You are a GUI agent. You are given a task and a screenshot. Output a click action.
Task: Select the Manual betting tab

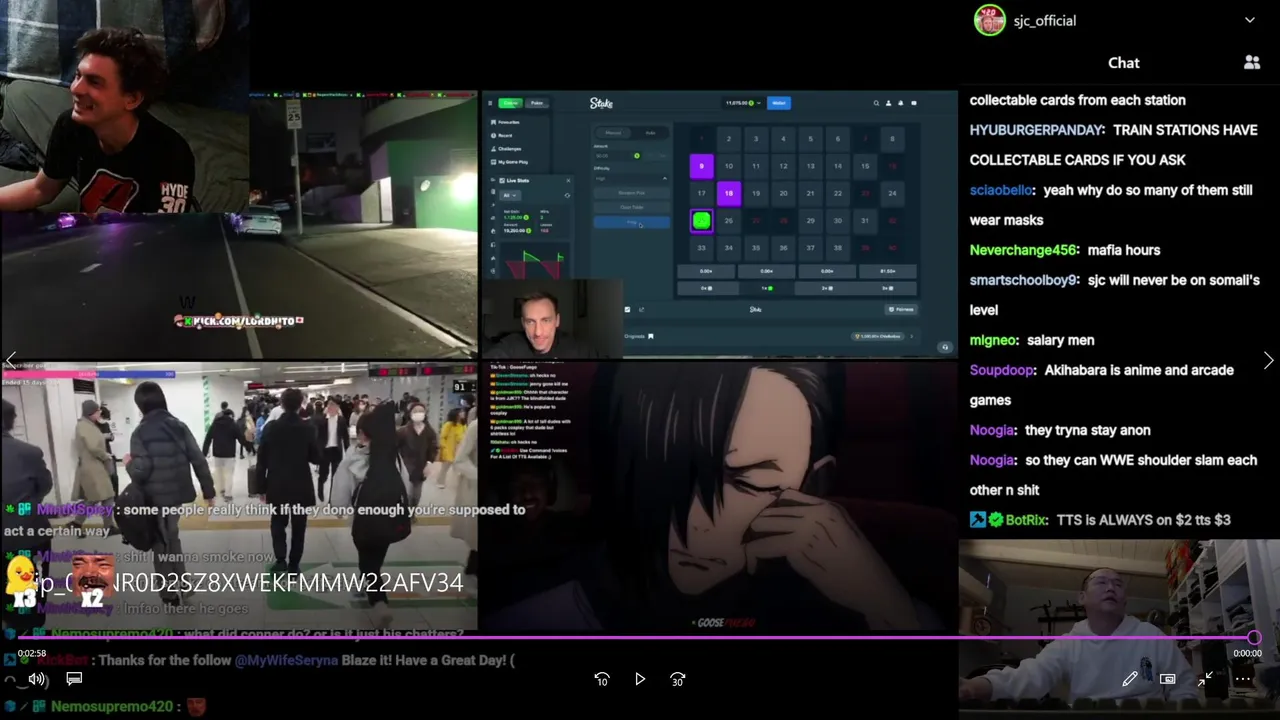[x=613, y=133]
